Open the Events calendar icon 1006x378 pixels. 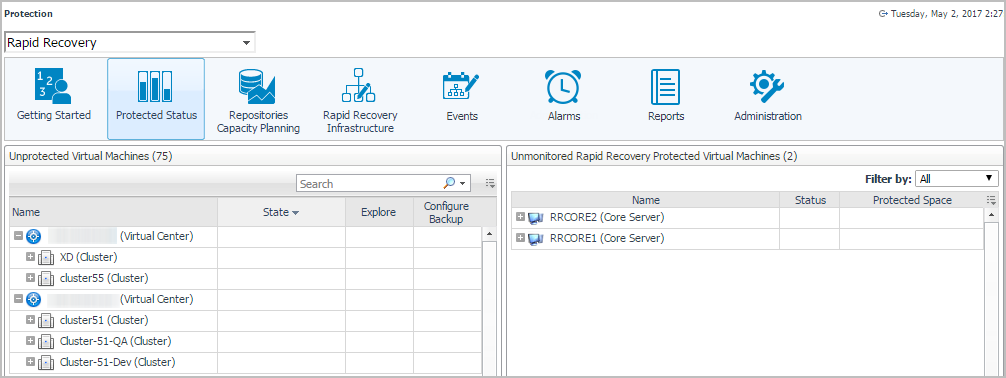pos(461,86)
